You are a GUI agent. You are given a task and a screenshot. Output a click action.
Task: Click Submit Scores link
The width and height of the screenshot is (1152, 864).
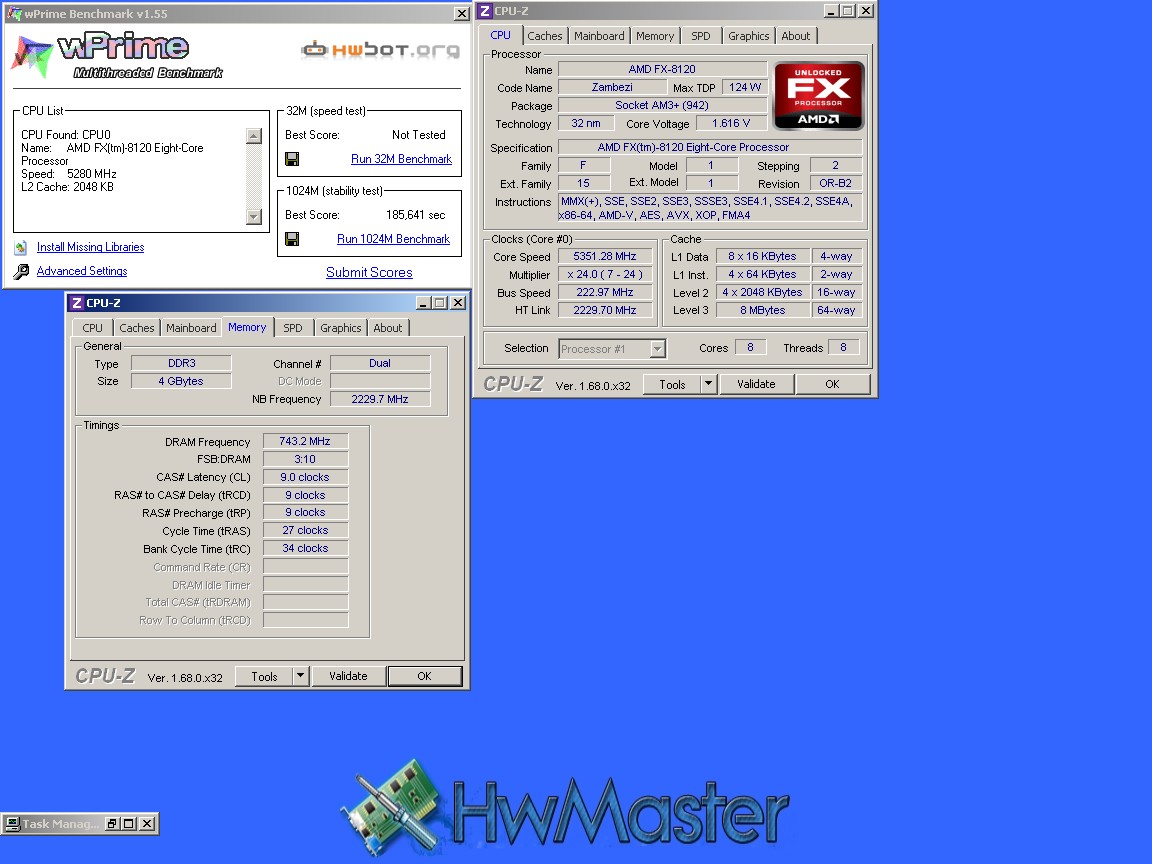(x=369, y=273)
